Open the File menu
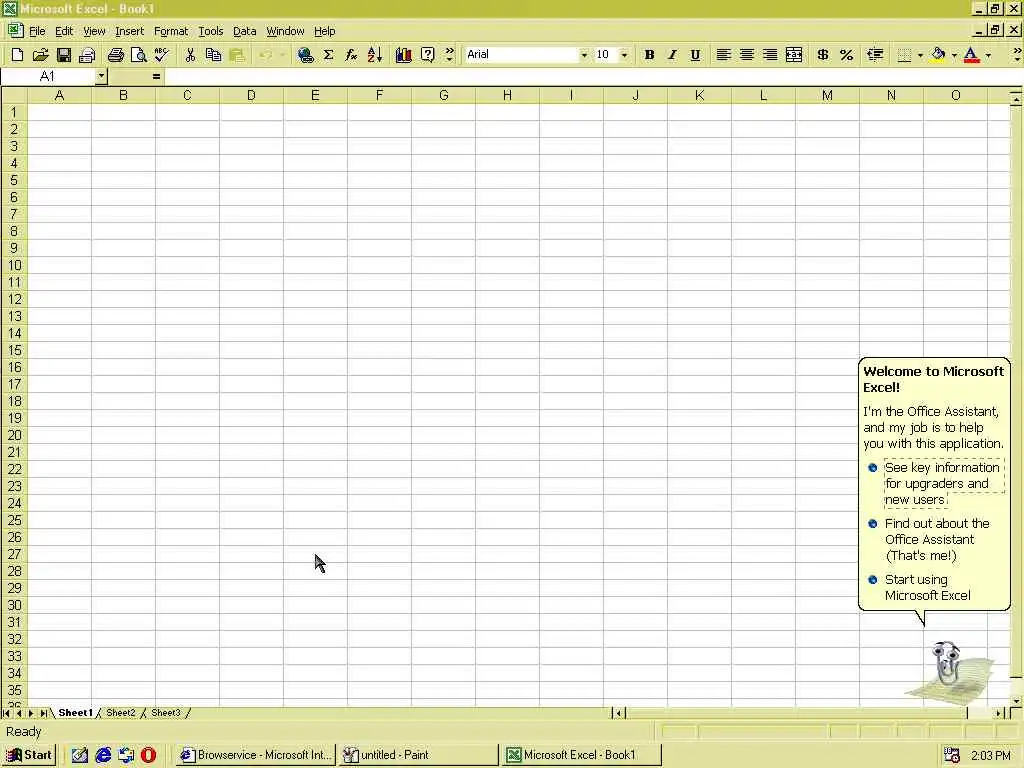Viewport: 1024px width, 768px height. pyautogui.click(x=37, y=31)
